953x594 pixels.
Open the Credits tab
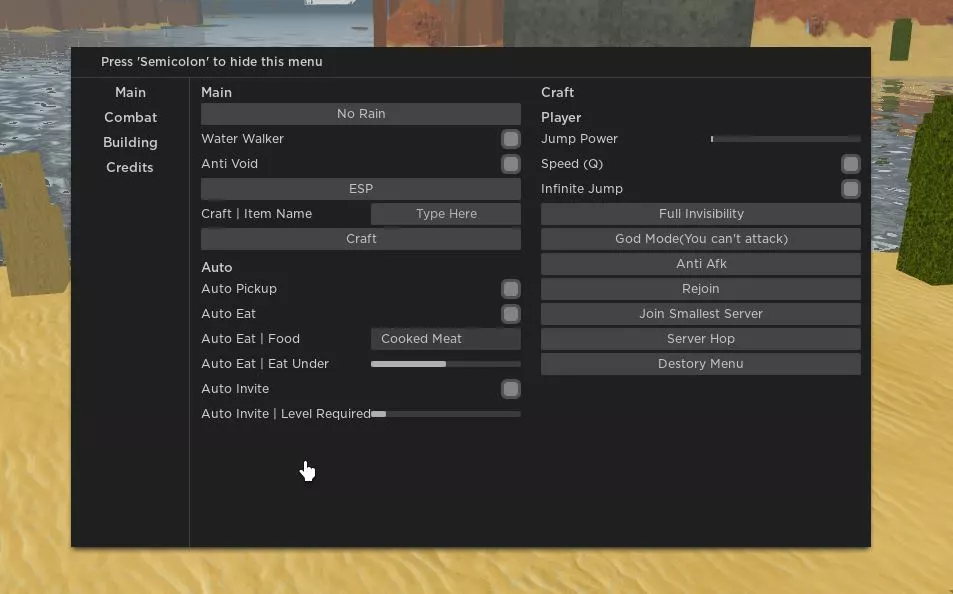click(129, 167)
